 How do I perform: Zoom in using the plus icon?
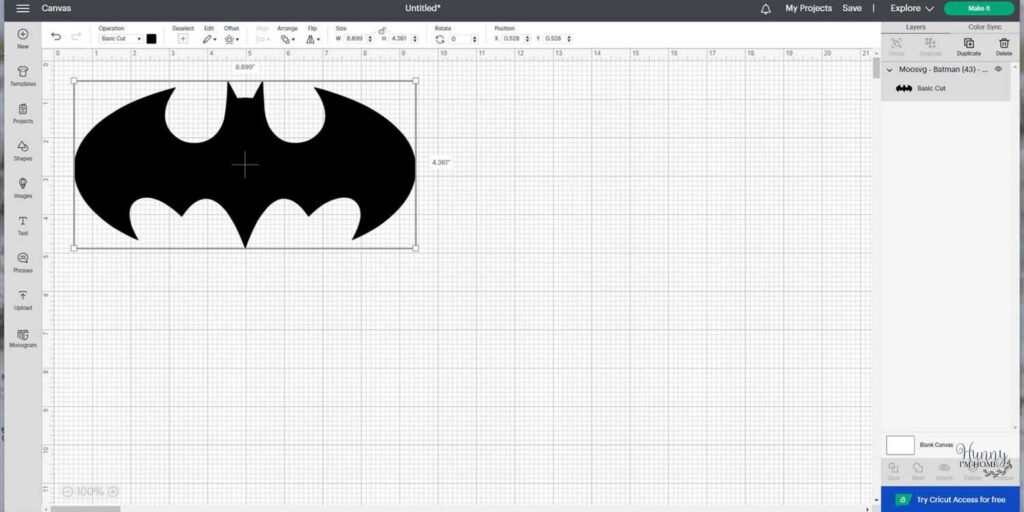point(113,491)
